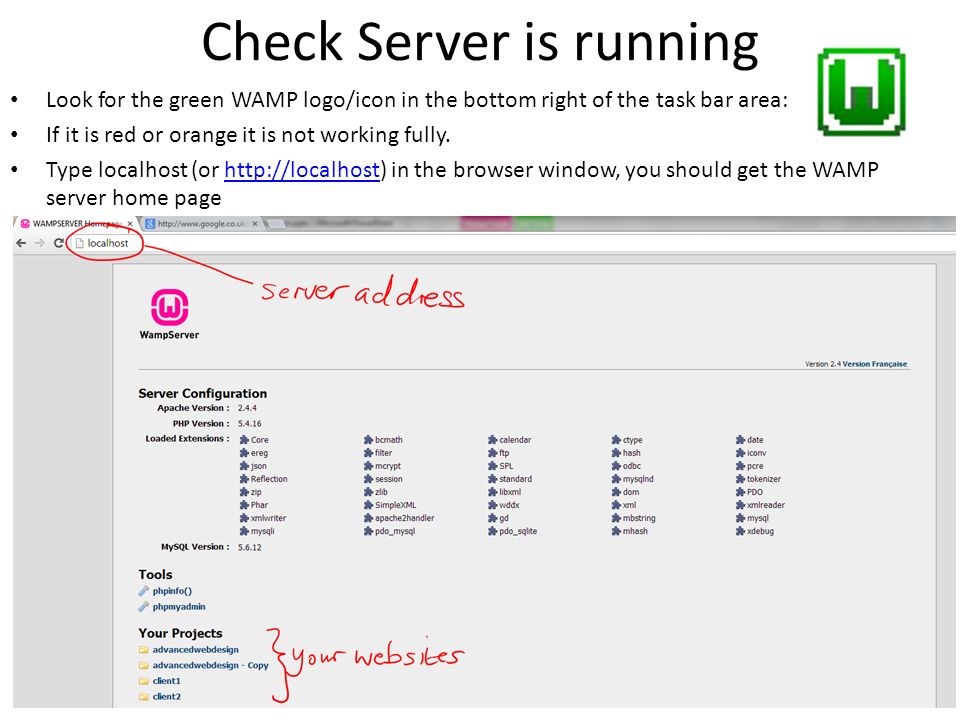
Task: Select the MySQL version value 5.6.12
Action: tap(249, 547)
